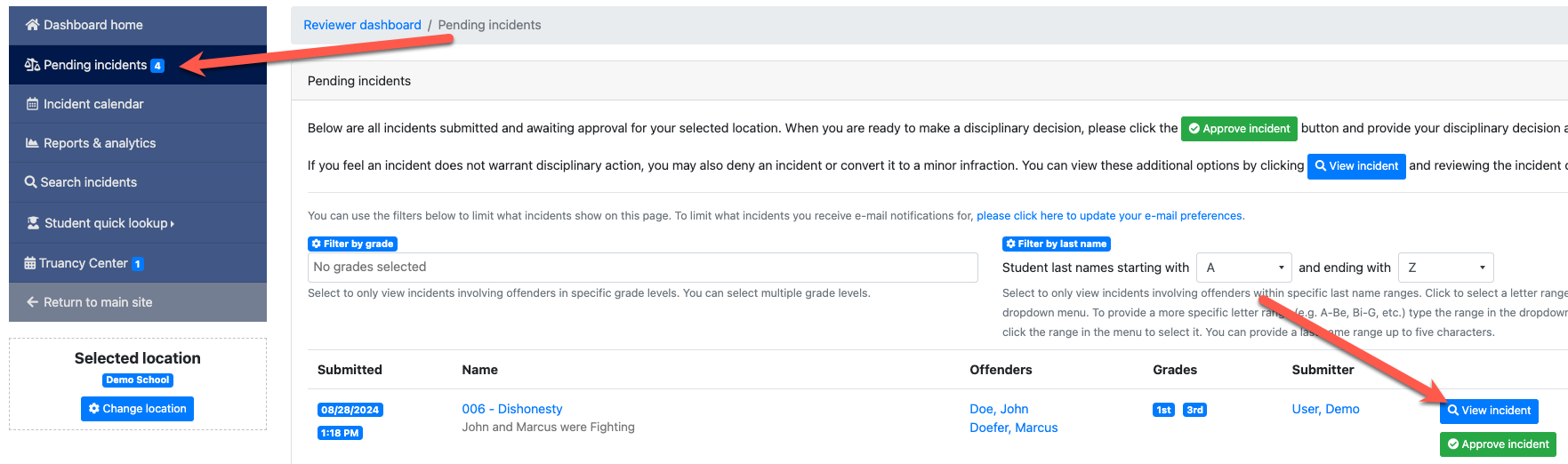Click the Truancy Center calendar icon
The image size is (1568, 464).
[x=30, y=263]
